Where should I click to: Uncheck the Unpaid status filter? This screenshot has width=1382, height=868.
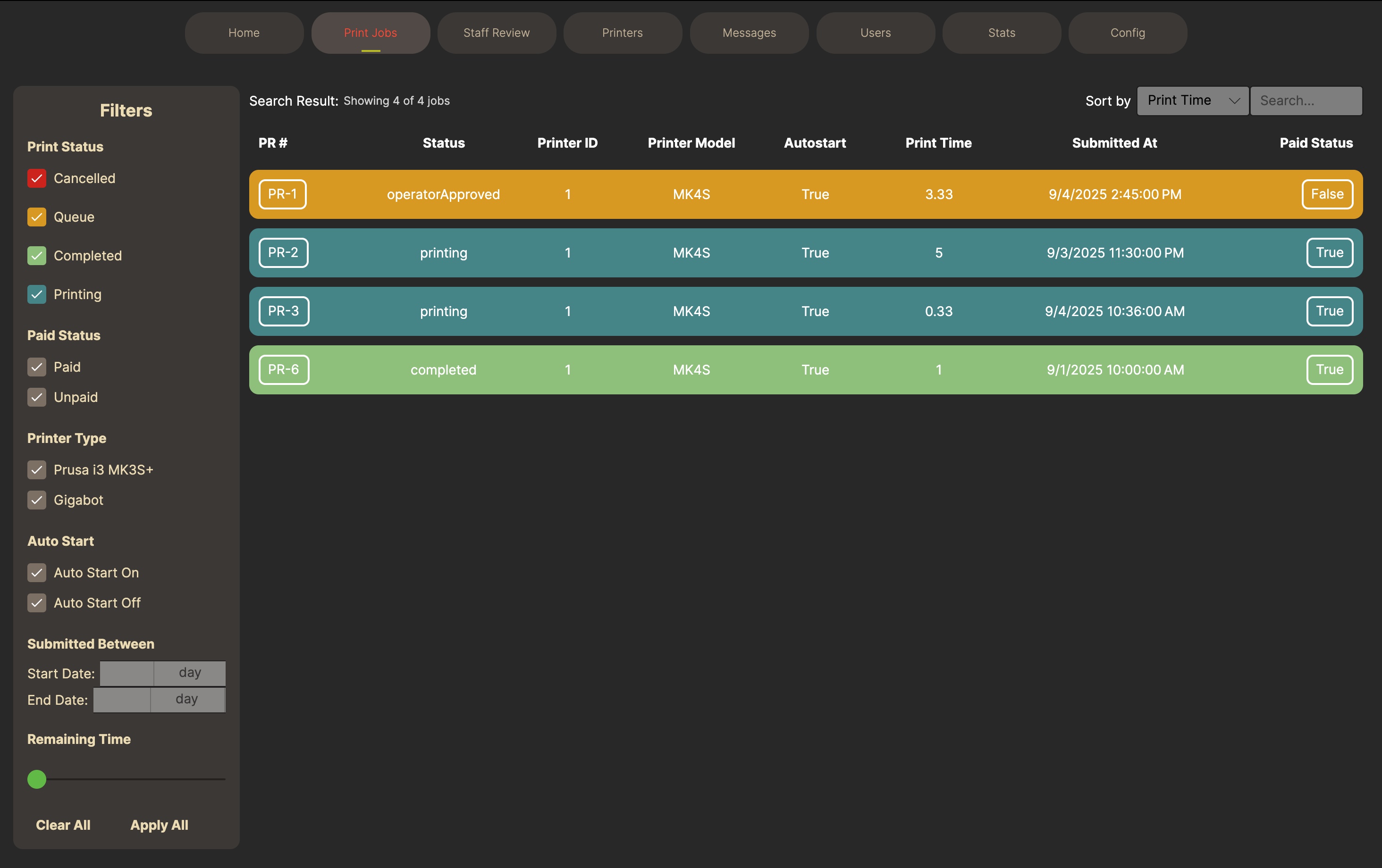pos(37,397)
